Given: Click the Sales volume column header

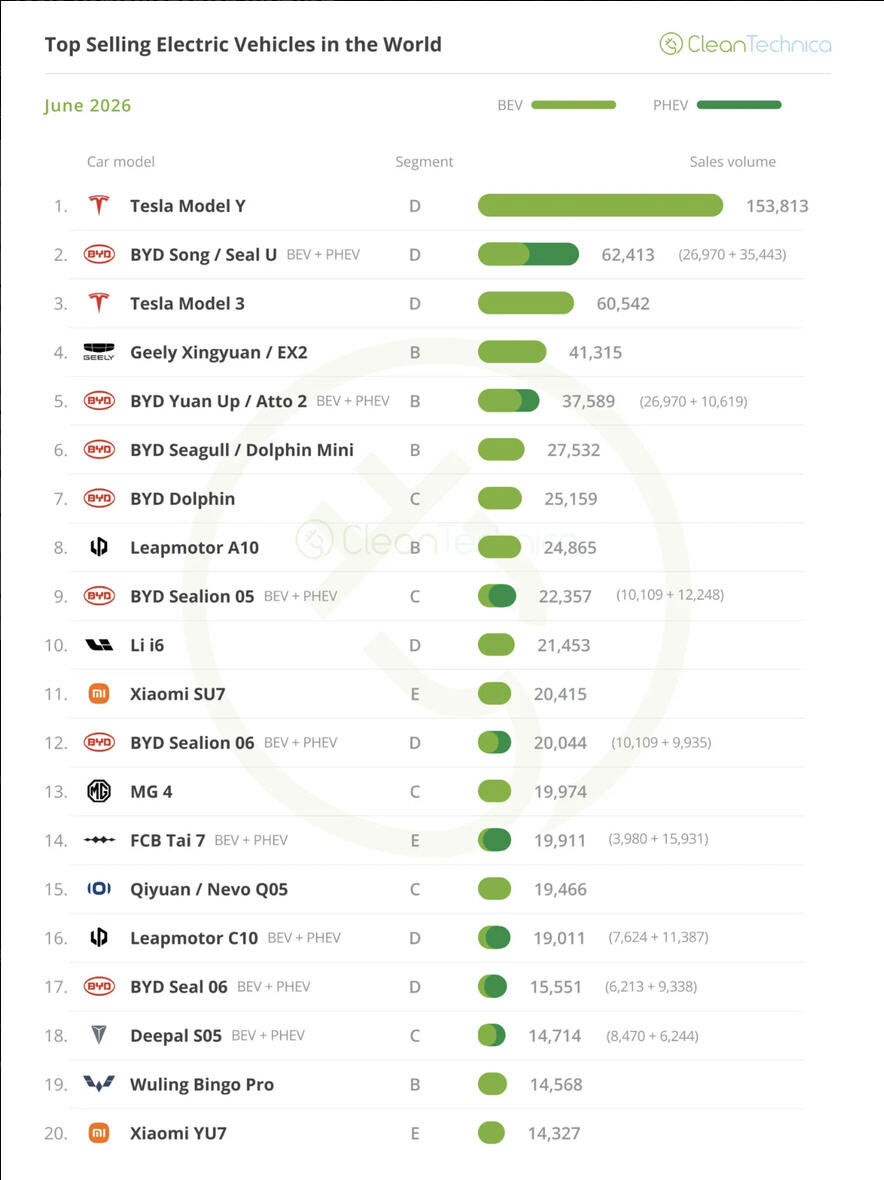Looking at the screenshot, I should pos(732,162).
